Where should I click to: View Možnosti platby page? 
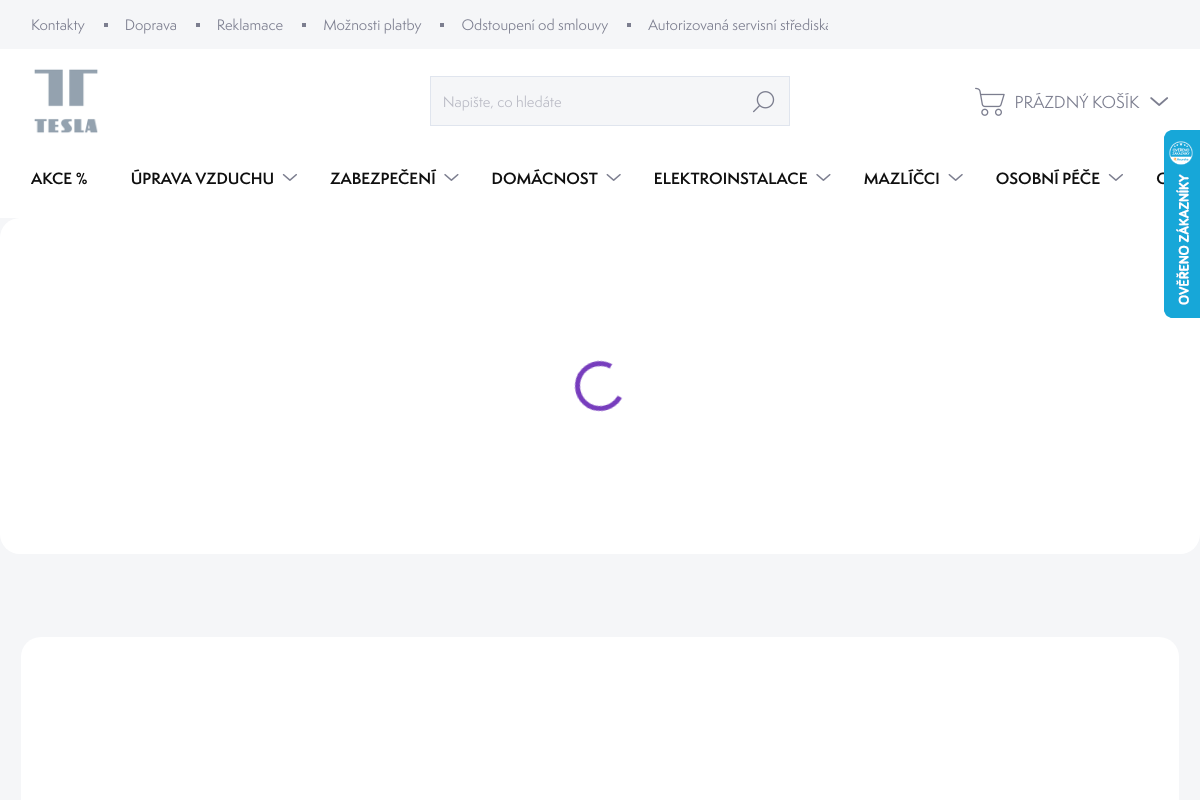372,25
